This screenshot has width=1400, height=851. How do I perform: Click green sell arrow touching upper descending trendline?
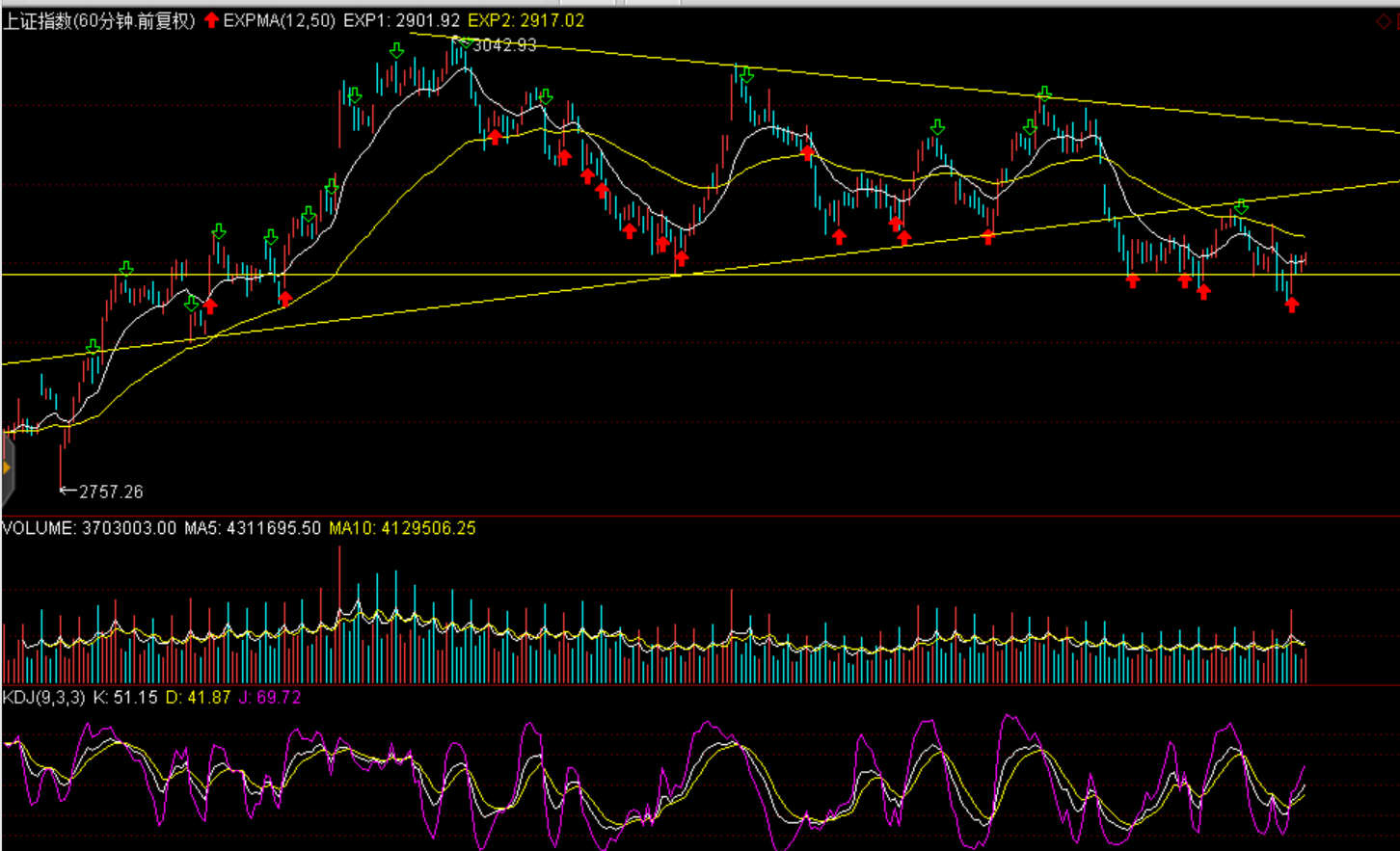1044,93
